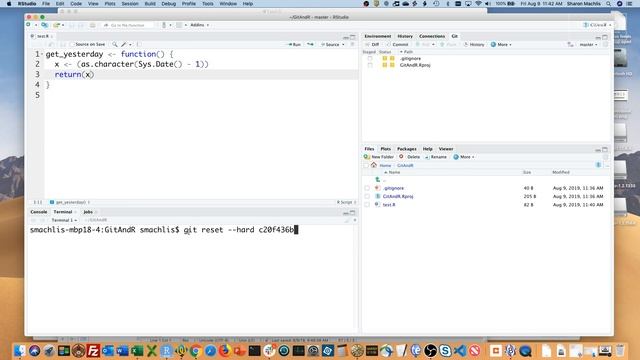
Task: Open the Terminal 1 dropdown
Action: [x=64, y=220]
